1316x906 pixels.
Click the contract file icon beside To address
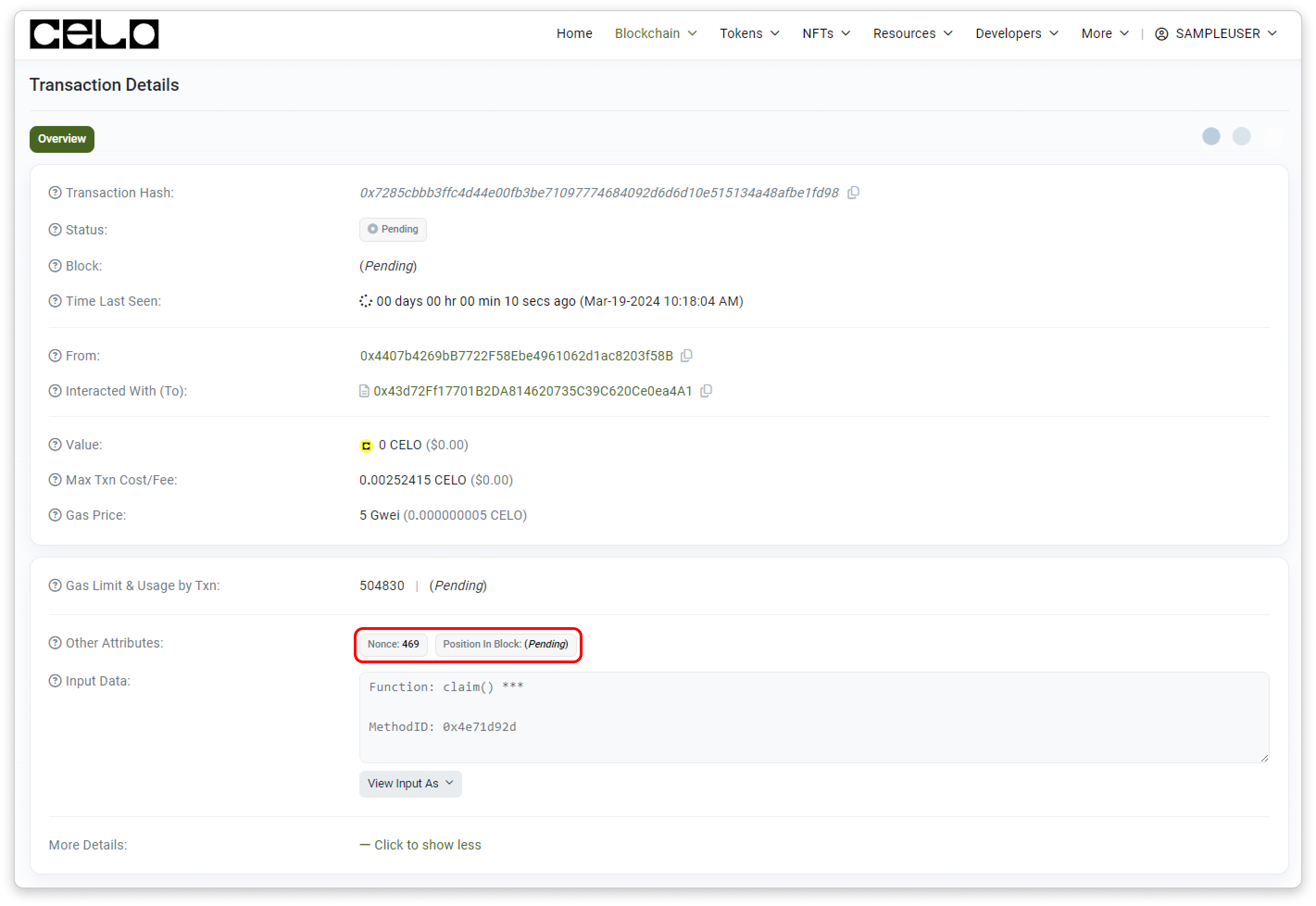364,391
